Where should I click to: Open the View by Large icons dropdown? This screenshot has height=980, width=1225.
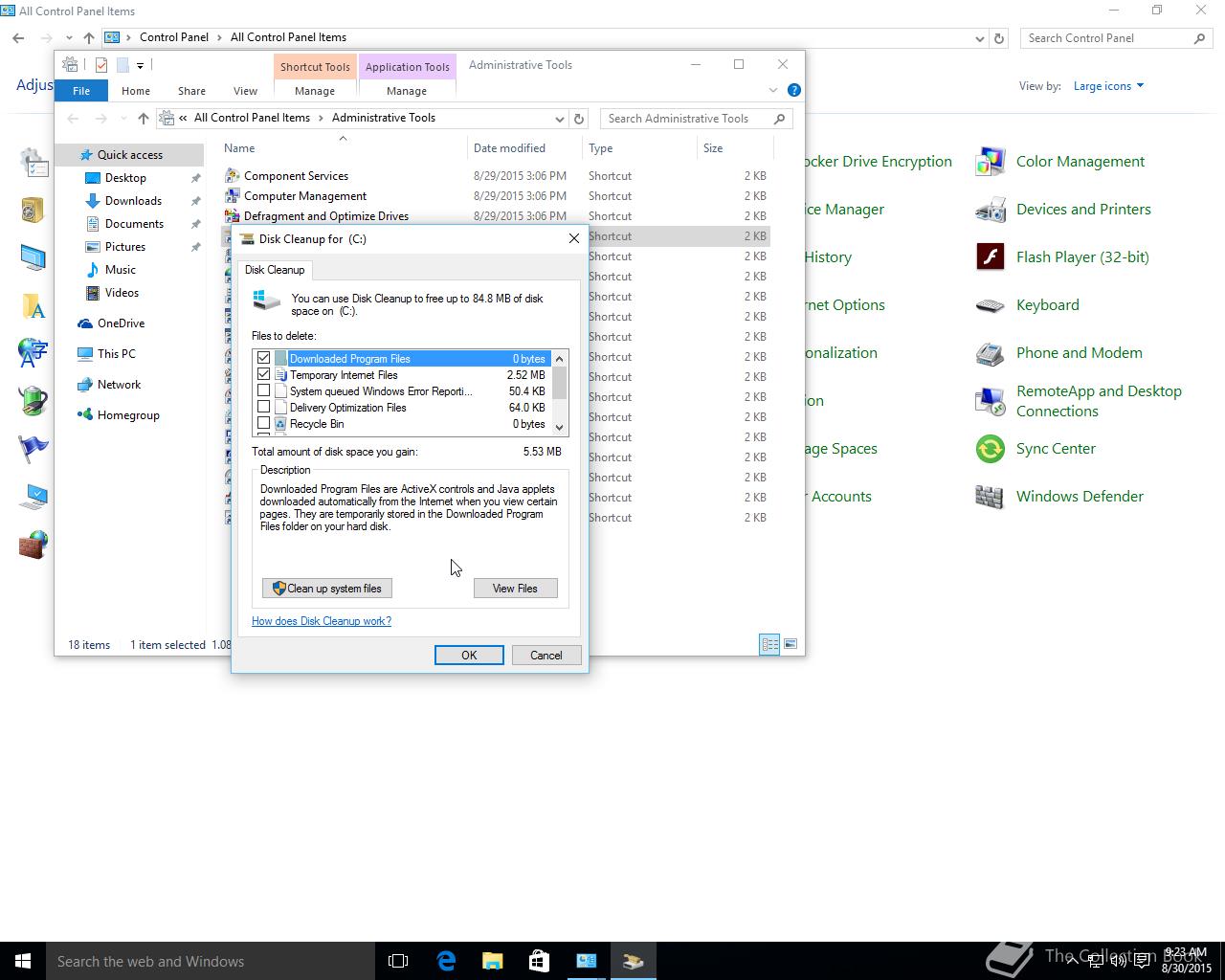1108,86
